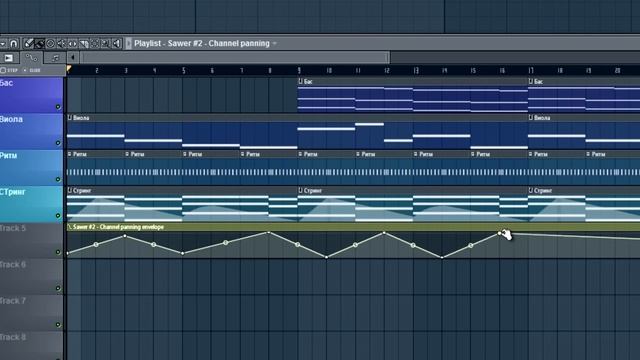Viewport: 640px width, 360px height.
Task: Select Ритм clip starting at bar 5
Action: 211,168
